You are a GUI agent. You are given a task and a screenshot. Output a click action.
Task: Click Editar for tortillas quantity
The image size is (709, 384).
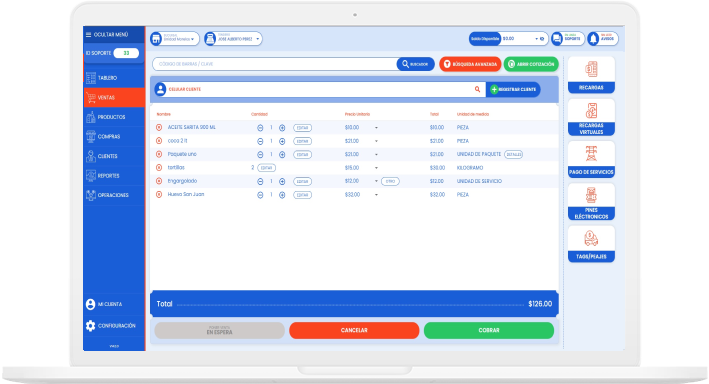click(x=266, y=168)
